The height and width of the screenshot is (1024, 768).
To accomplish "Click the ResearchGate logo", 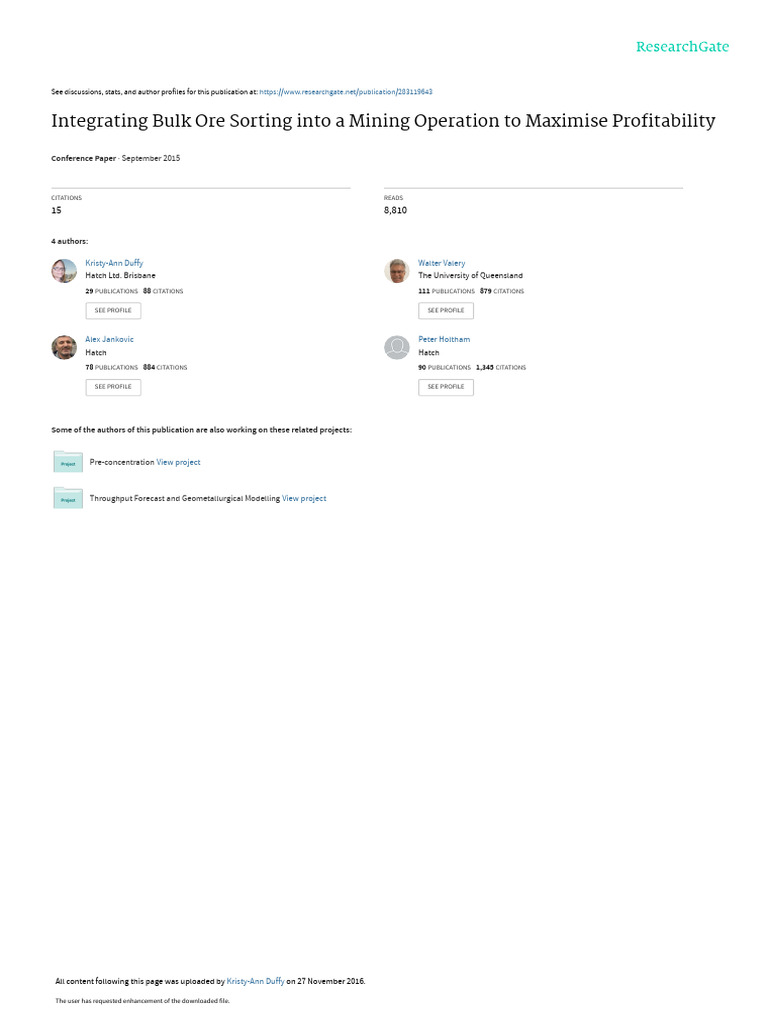I will [x=682, y=46].
